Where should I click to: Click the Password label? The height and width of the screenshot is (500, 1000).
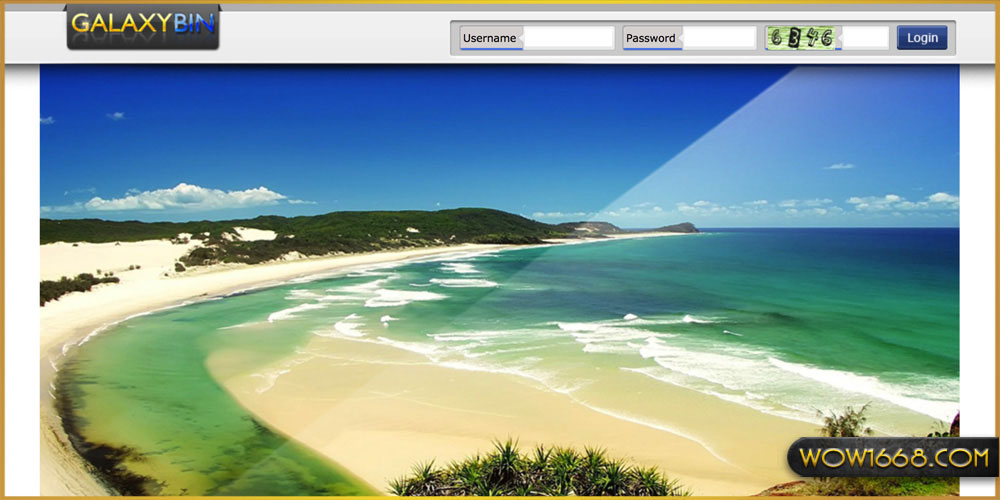tap(650, 38)
